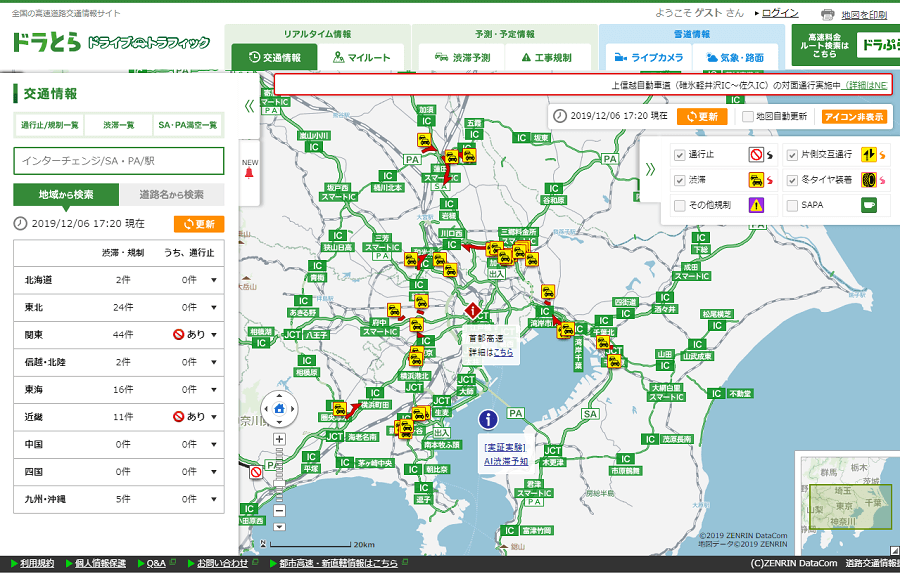Collapse the left panel with double chevron
The height and width of the screenshot is (574, 900).
pyautogui.click(x=249, y=106)
